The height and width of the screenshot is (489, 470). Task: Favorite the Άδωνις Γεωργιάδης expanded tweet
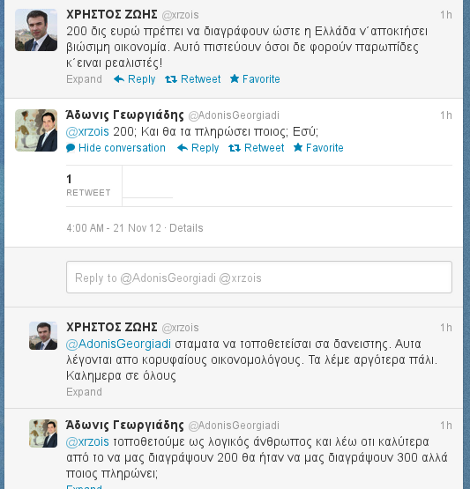[318, 148]
